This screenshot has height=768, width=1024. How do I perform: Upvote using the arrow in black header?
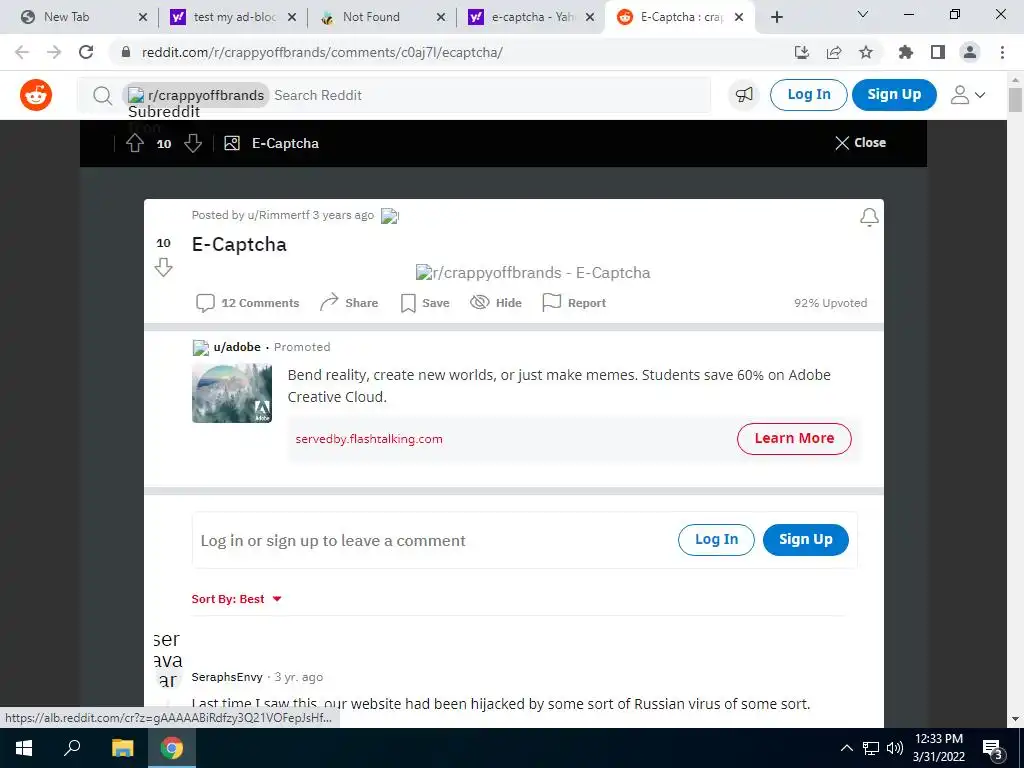pos(135,143)
